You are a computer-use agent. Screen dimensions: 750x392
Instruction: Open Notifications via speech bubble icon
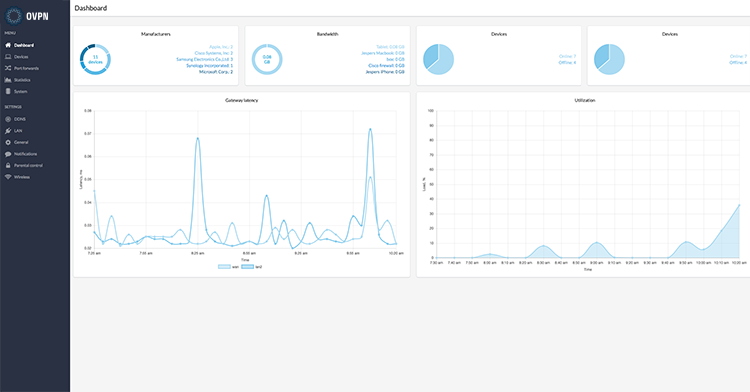[x=8, y=154]
